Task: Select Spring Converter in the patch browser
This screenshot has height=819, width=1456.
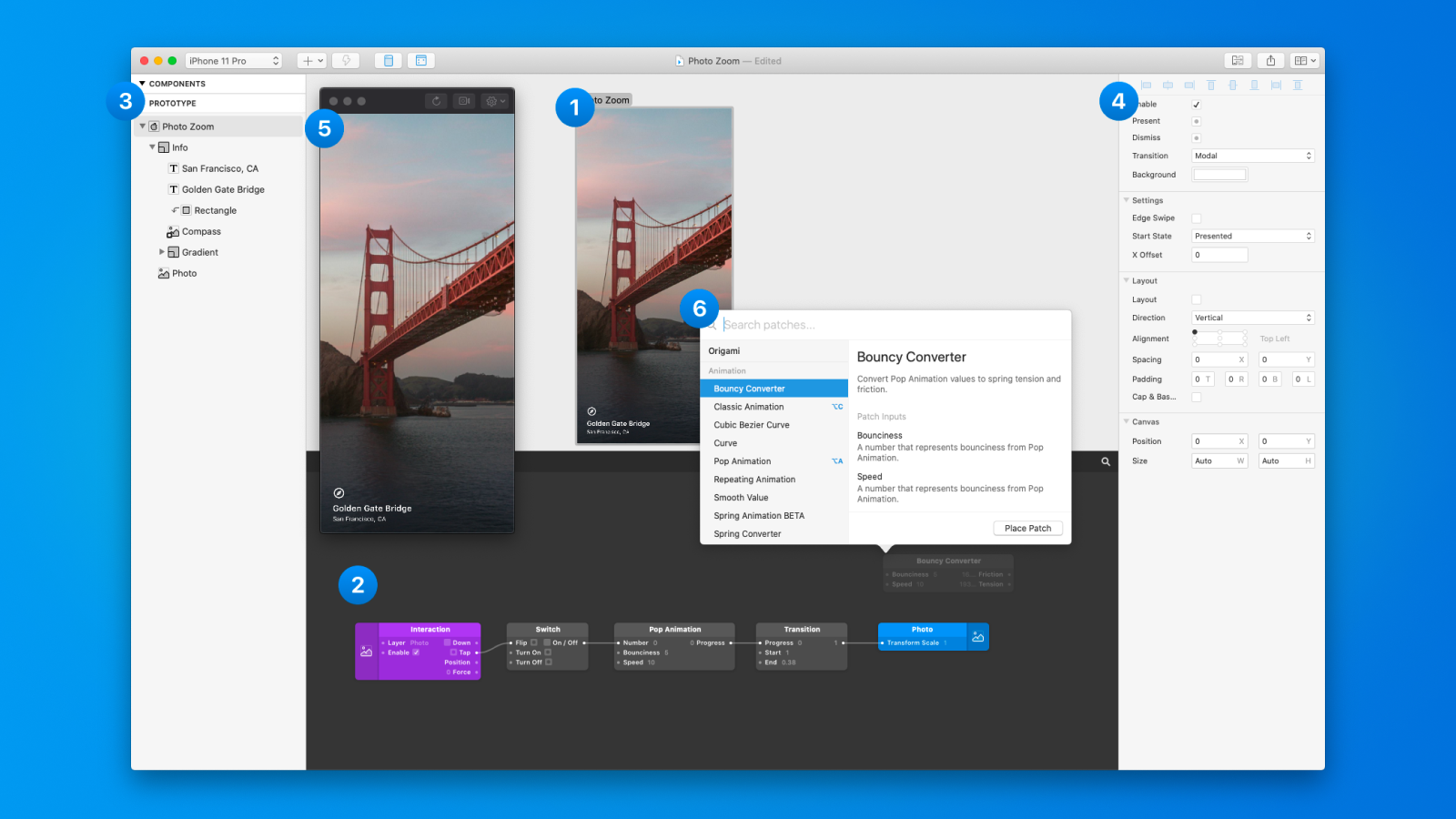Action: [x=748, y=534]
